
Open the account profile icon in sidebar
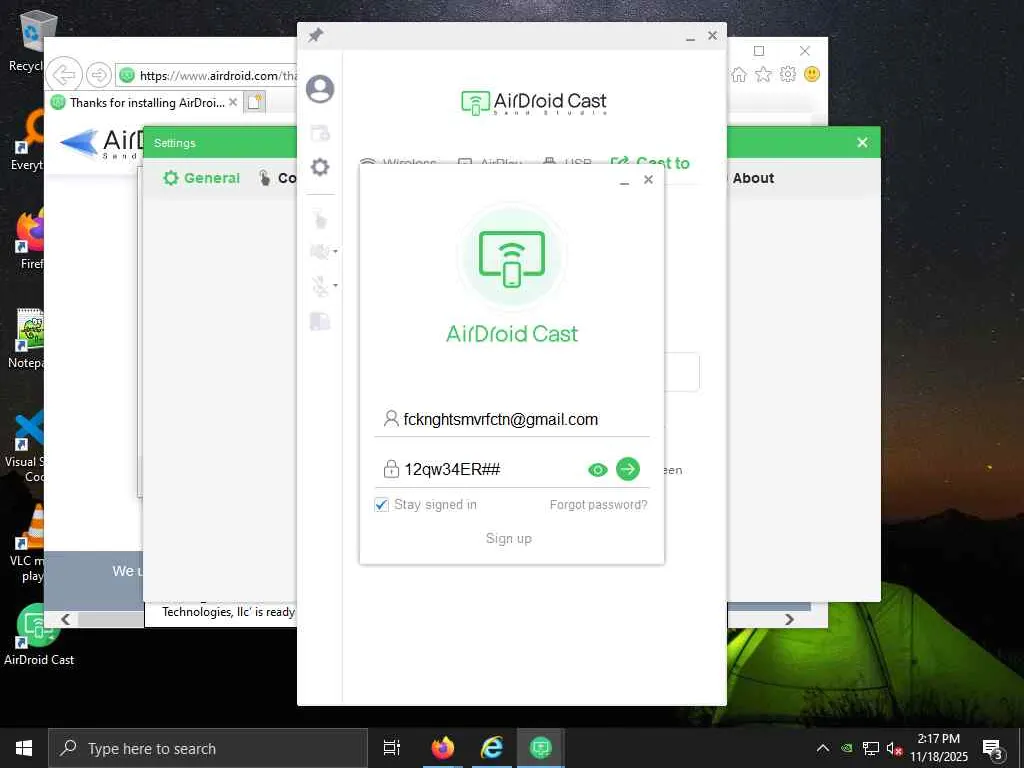(320, 89)
